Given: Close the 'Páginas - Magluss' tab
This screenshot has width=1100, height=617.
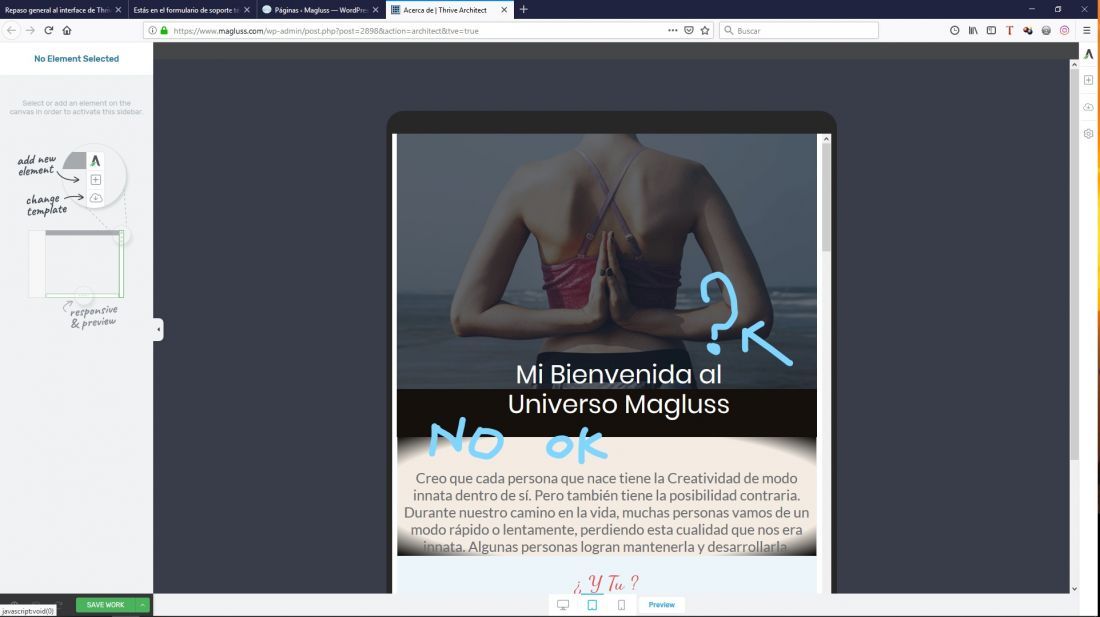Looking at the screenshot, I should pyautogui.click(x=375, y=10).
